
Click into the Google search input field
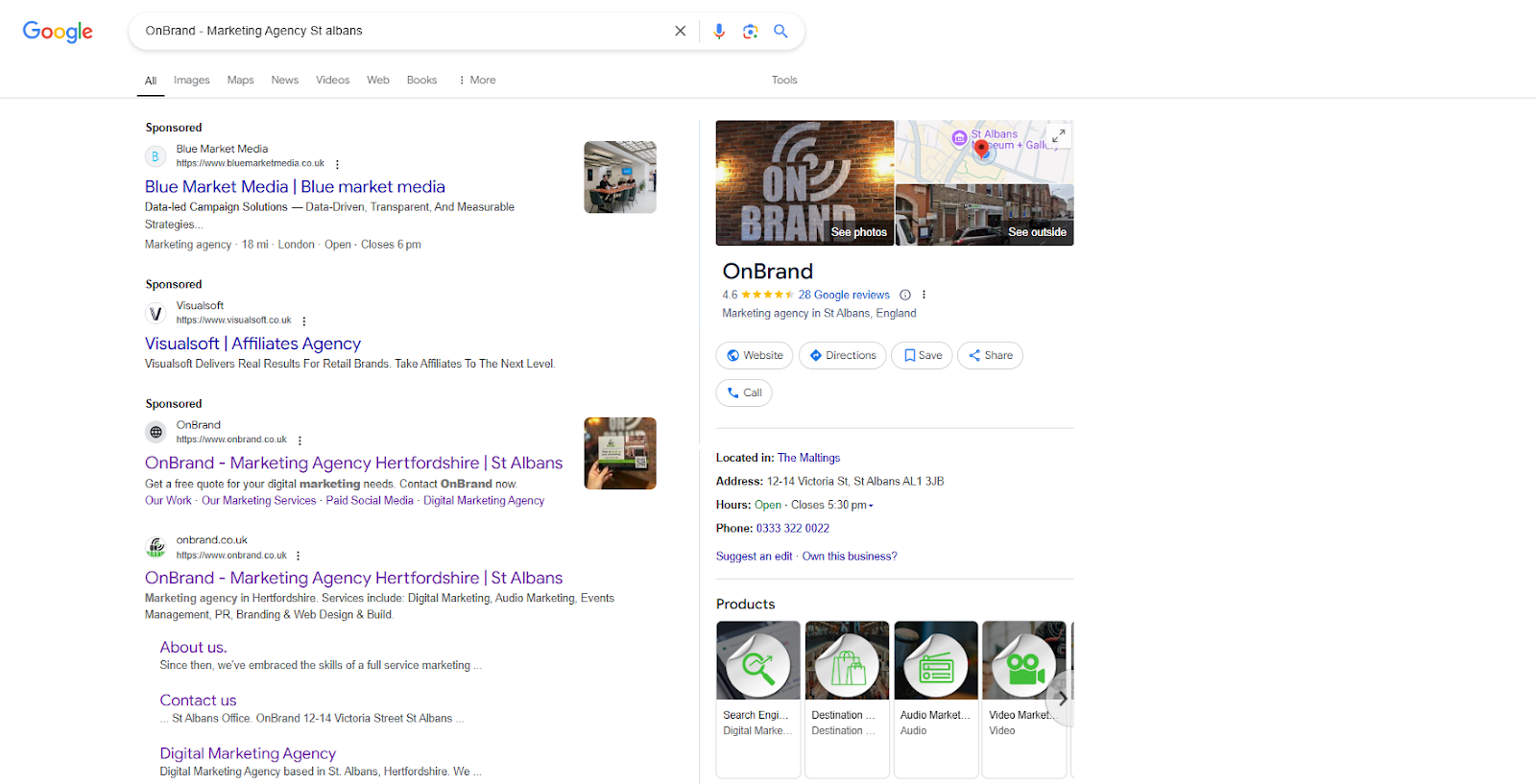403,31
